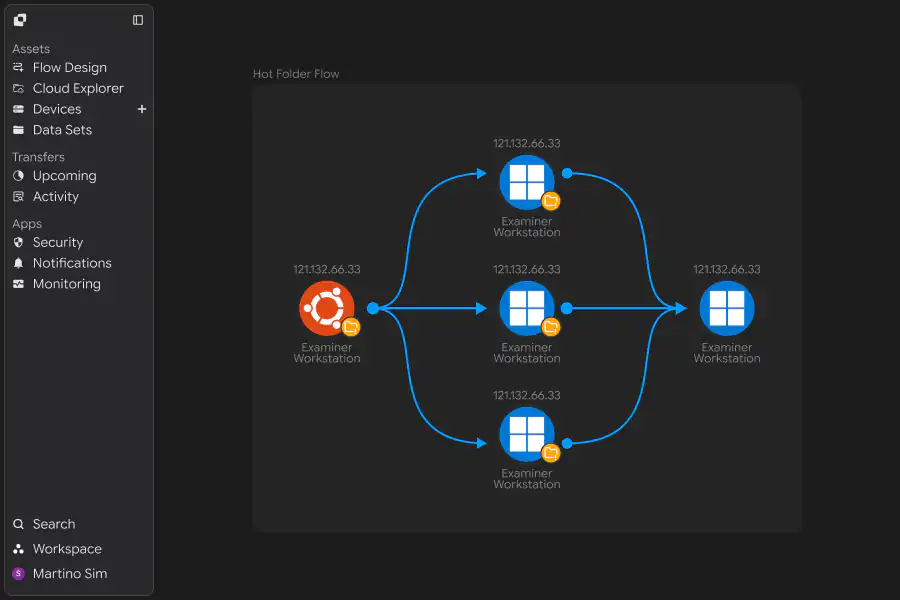This screenshot has height=600, width=900.
Task: Select the top Windows Examiner Workstation node
Action: click(x=527, y=182)
